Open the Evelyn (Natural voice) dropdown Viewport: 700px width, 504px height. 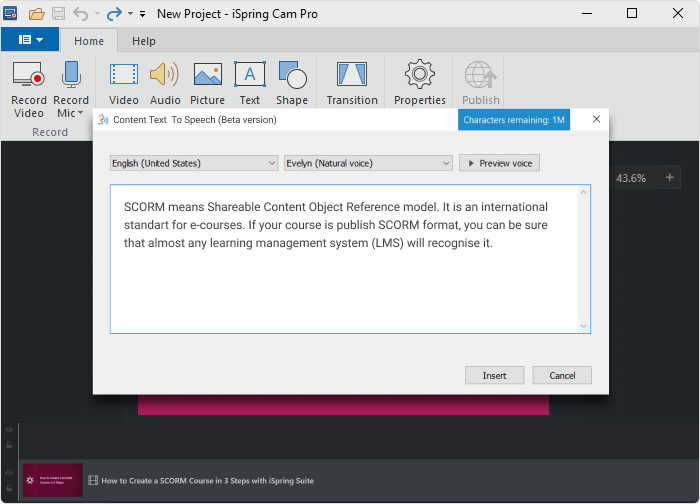pyautogui.click(x=368, y=163)
